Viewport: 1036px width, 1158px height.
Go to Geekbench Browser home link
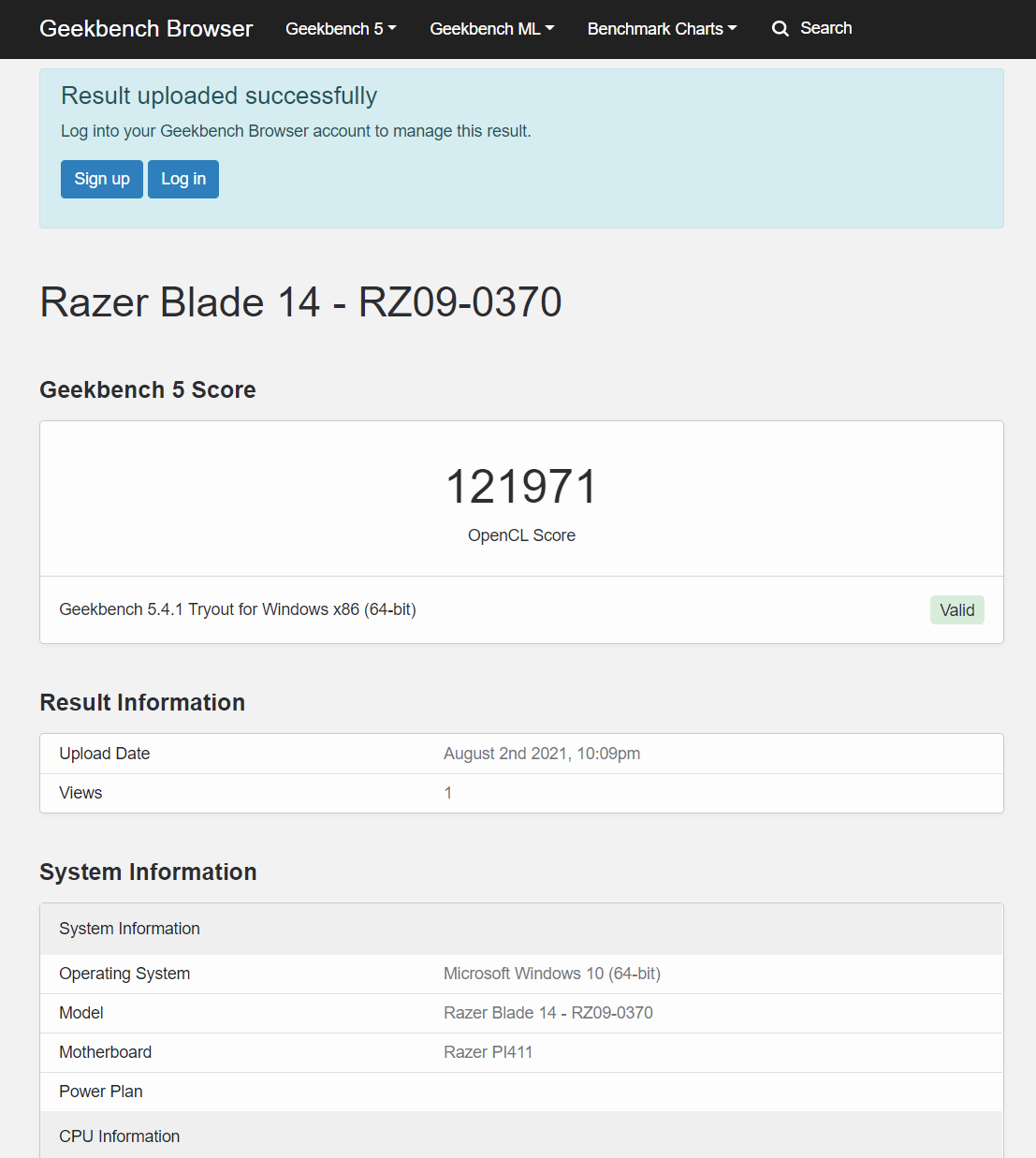[x=146, y=29]
